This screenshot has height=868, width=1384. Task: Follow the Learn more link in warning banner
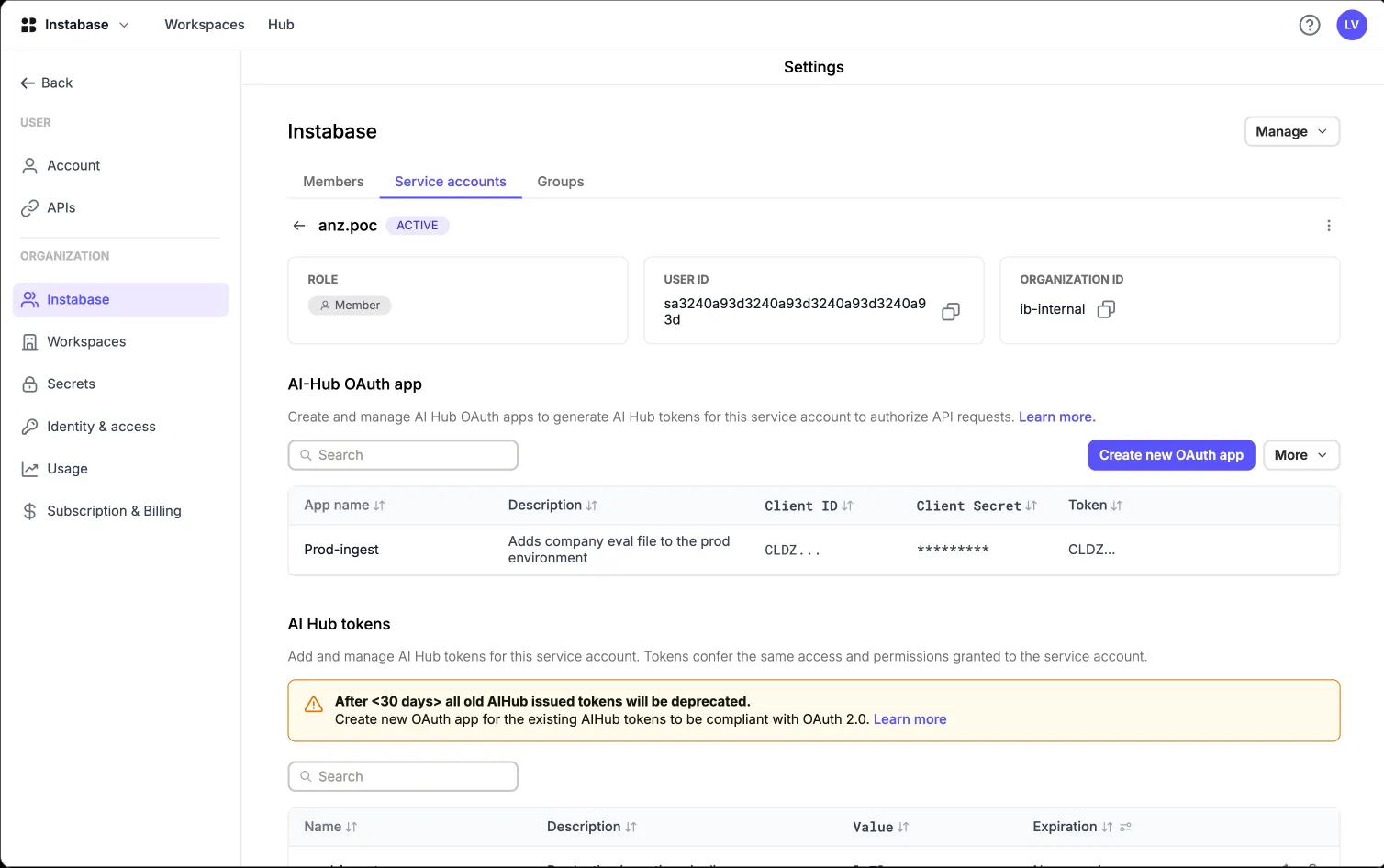[x=910, y=719]
